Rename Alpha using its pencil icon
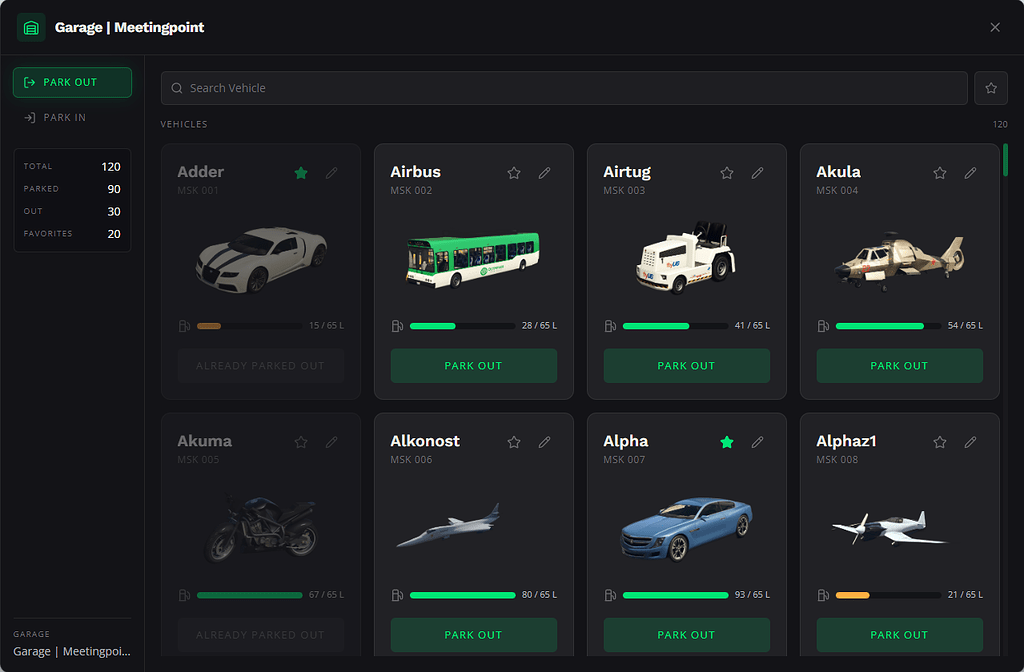The image size is (1024, 672). [x=758, y=442]
